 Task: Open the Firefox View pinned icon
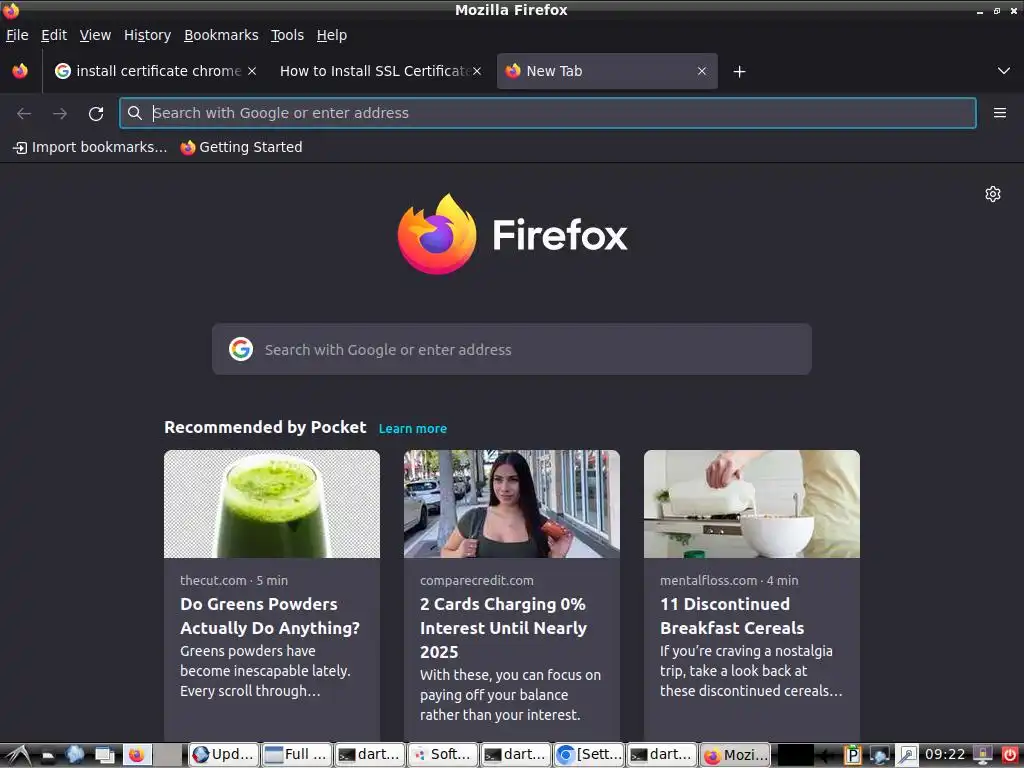click(20, 71)
